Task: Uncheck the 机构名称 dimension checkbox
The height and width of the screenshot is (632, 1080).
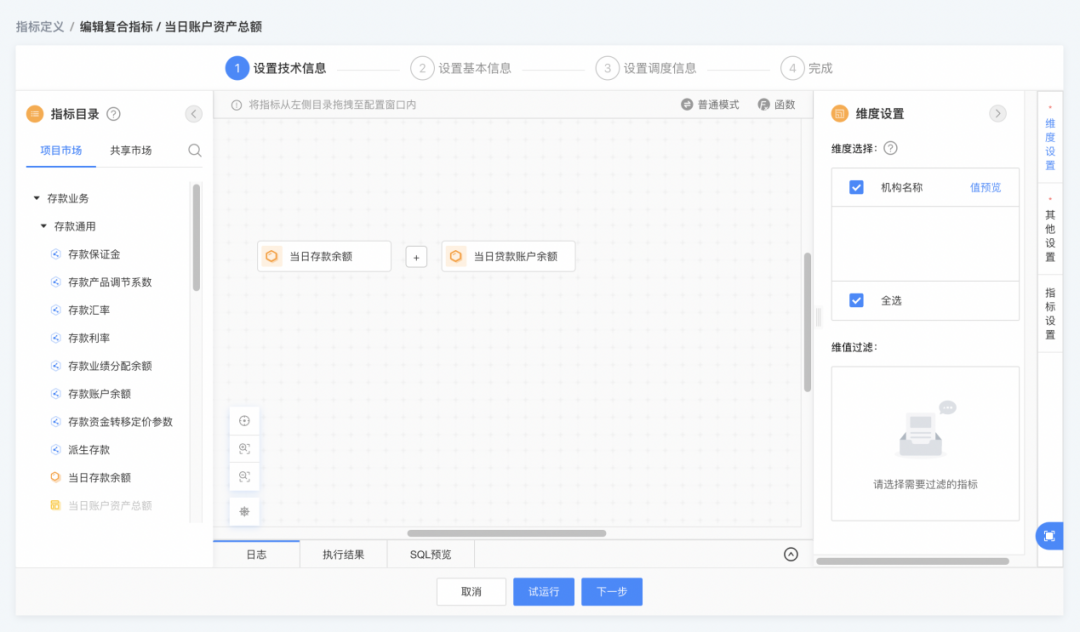Action: 856,187
